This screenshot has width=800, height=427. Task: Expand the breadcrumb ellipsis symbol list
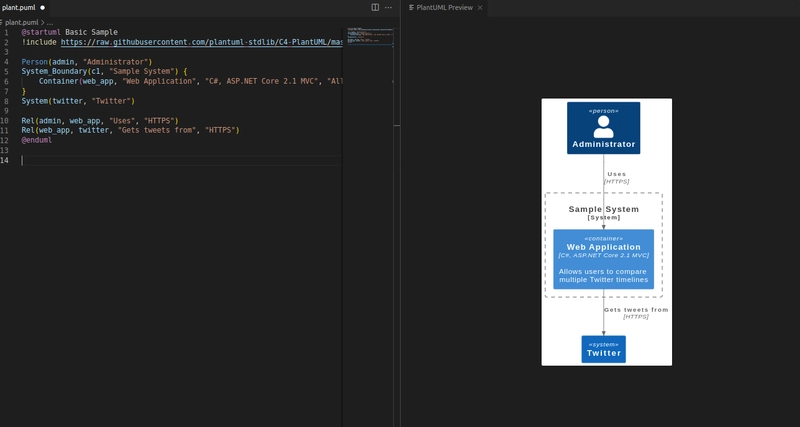pyautogui.click(x=49, y=21)
